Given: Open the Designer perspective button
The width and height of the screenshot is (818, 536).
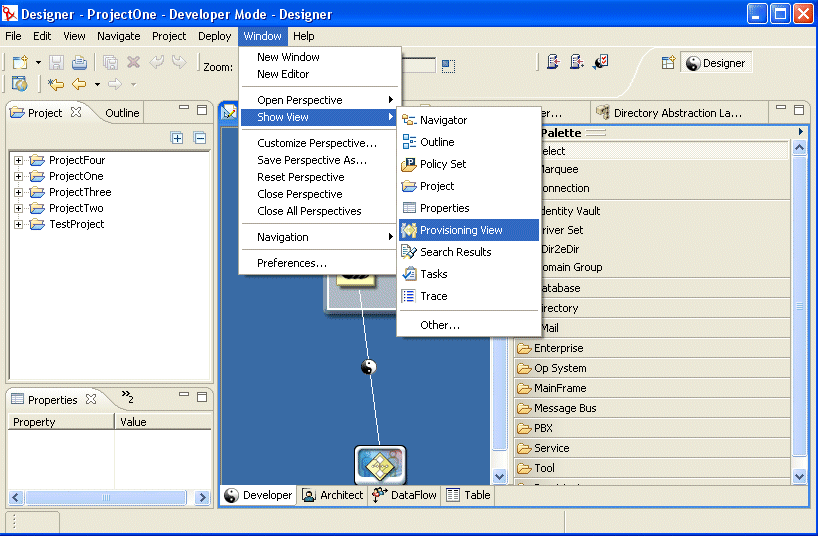Looking at the screenshot, I should pos(715,63).
